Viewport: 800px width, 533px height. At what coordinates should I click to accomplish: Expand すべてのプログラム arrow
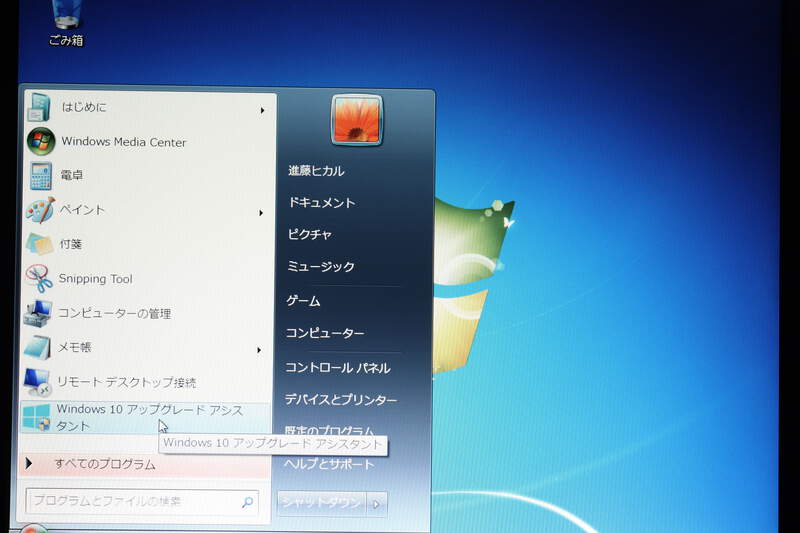[x=29, y=463]
